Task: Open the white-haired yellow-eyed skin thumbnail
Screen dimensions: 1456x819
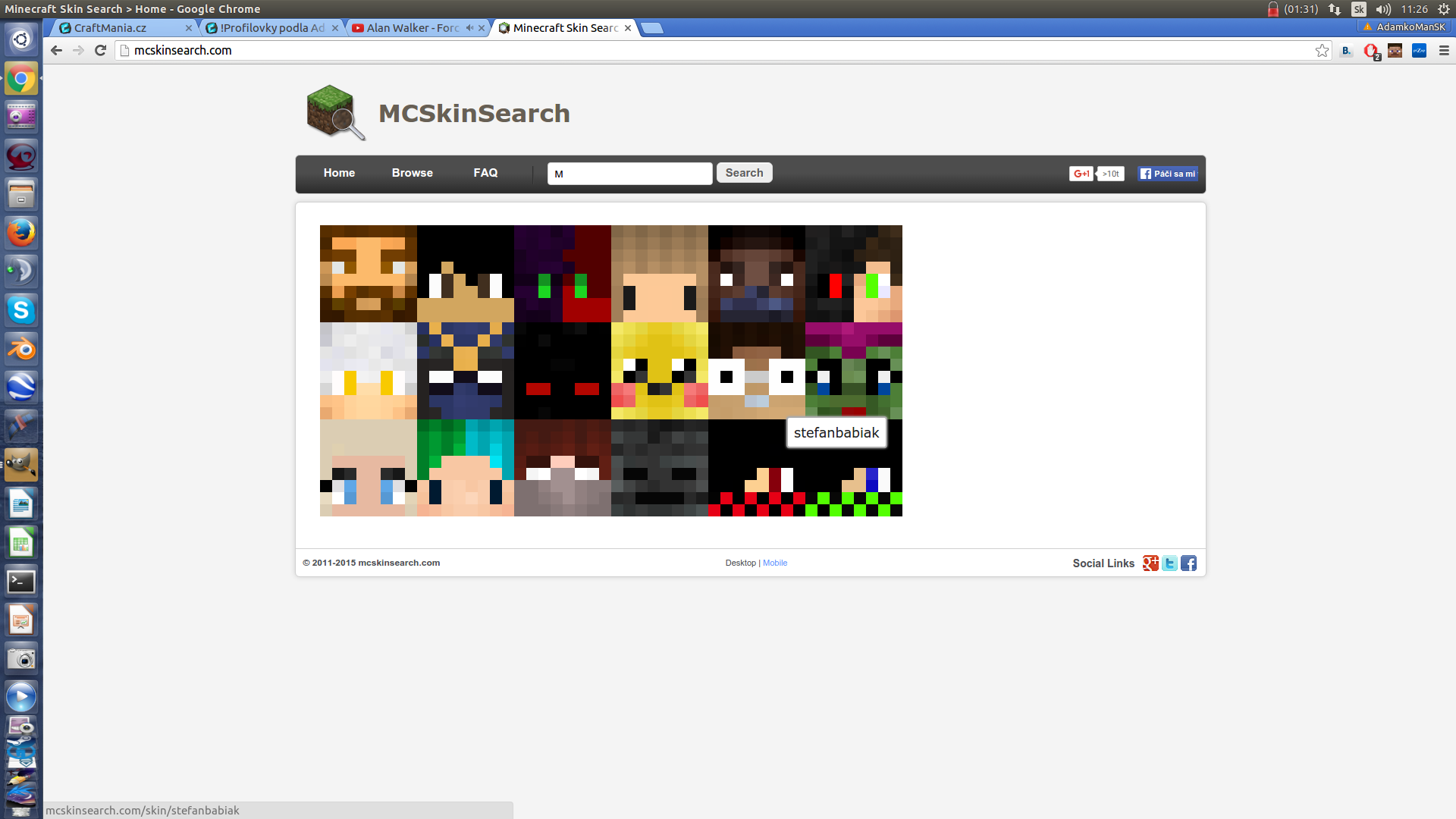Action: 369,371
